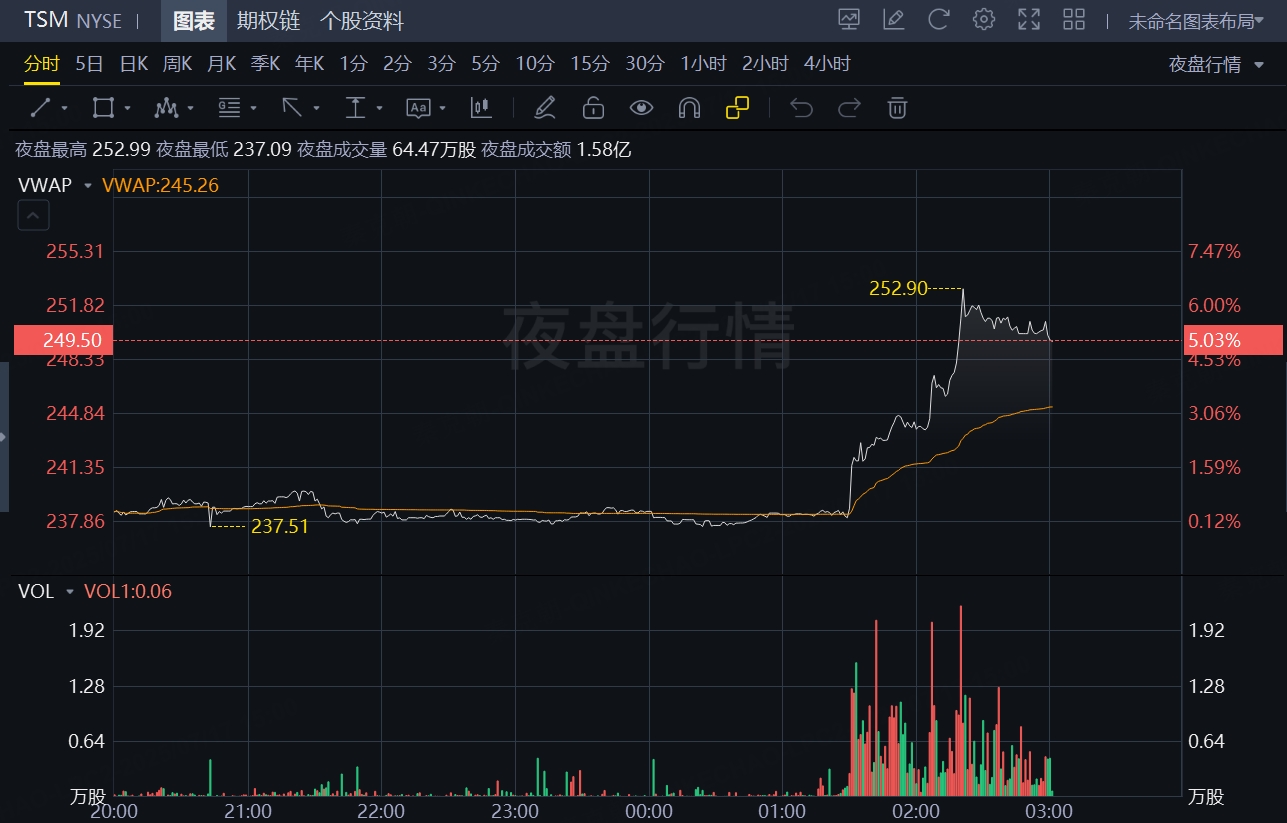
Task: Click the trash icon to remove drawings
Action: pos(897,107)
